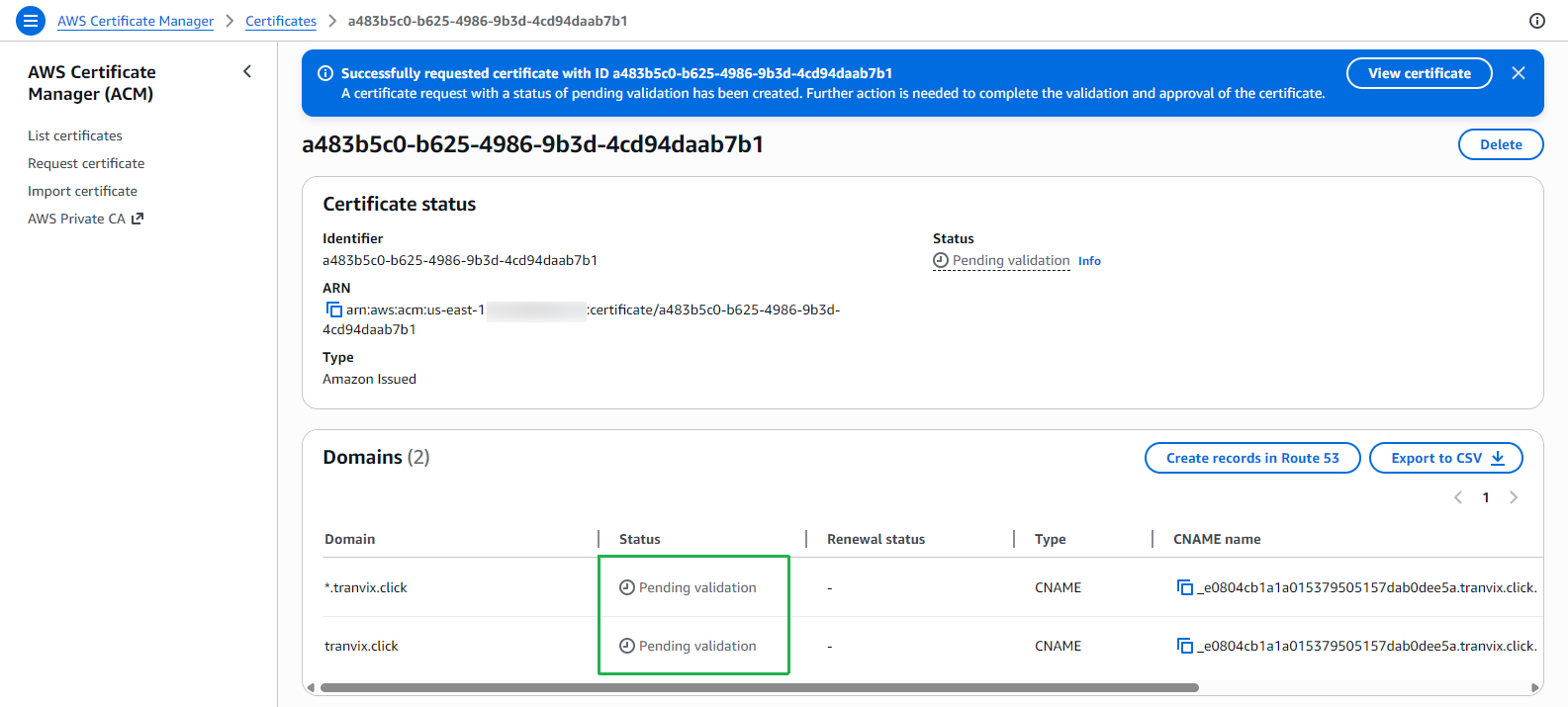Click the *.tranvix.click domain cell
This screenshot has width=1568, height=707.
(x=366, y=587)
